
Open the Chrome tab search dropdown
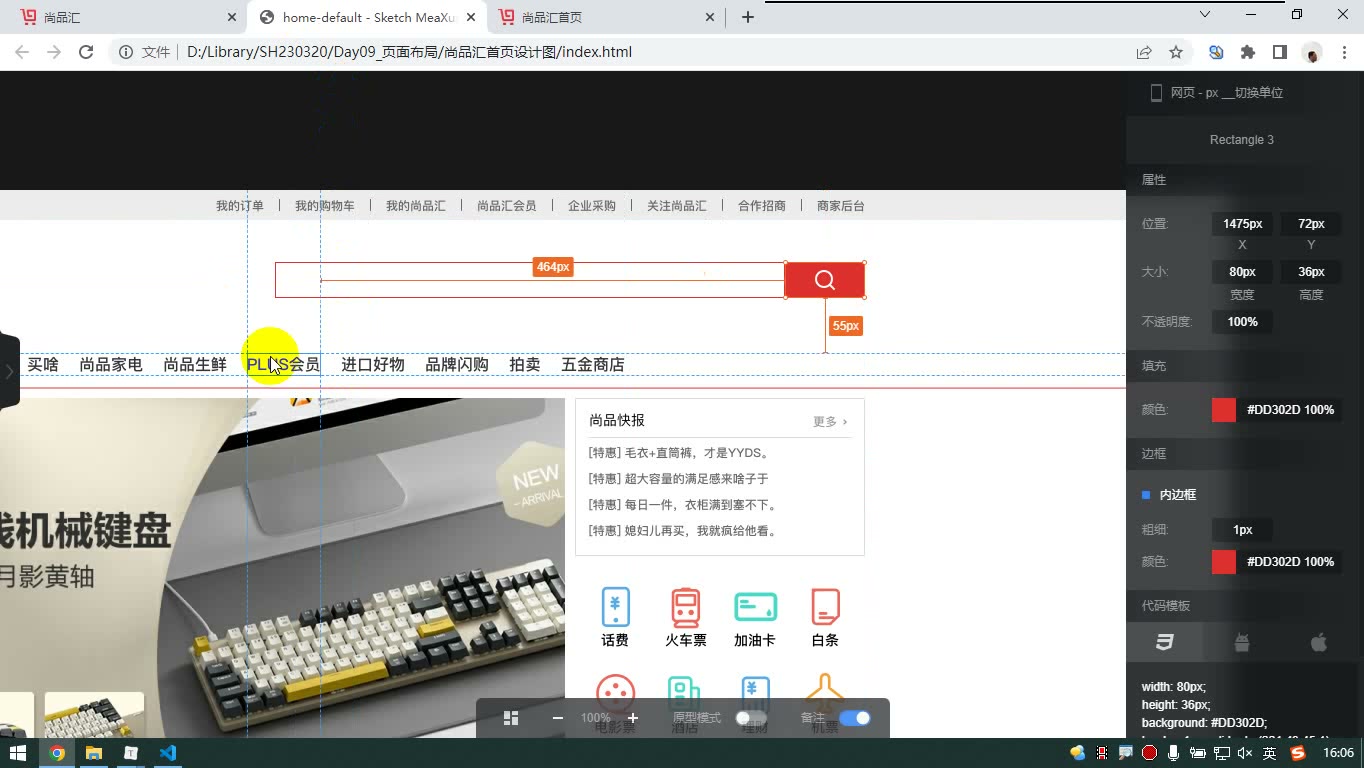pos(1205,15)
